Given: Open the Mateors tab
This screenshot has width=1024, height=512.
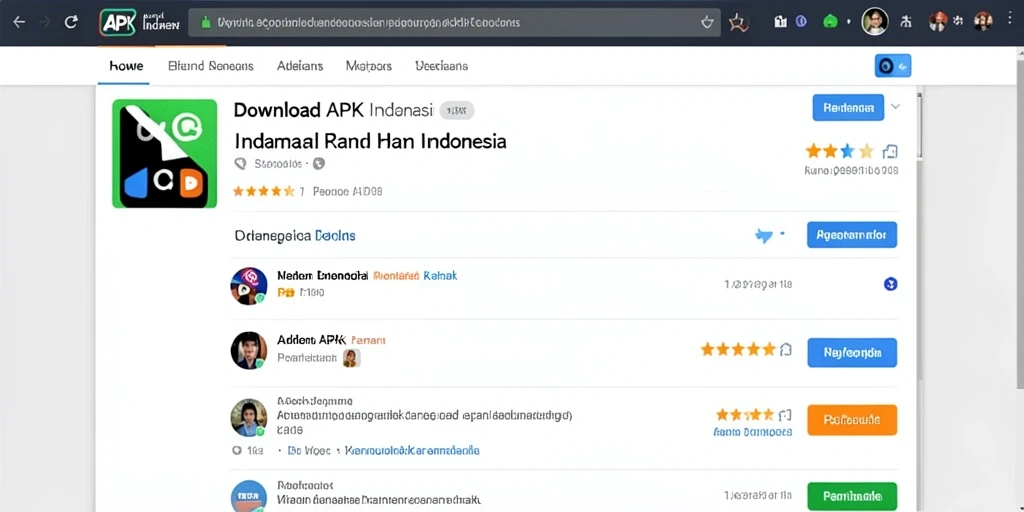Looking at the screenshot, I should click(x=369, y=66).
